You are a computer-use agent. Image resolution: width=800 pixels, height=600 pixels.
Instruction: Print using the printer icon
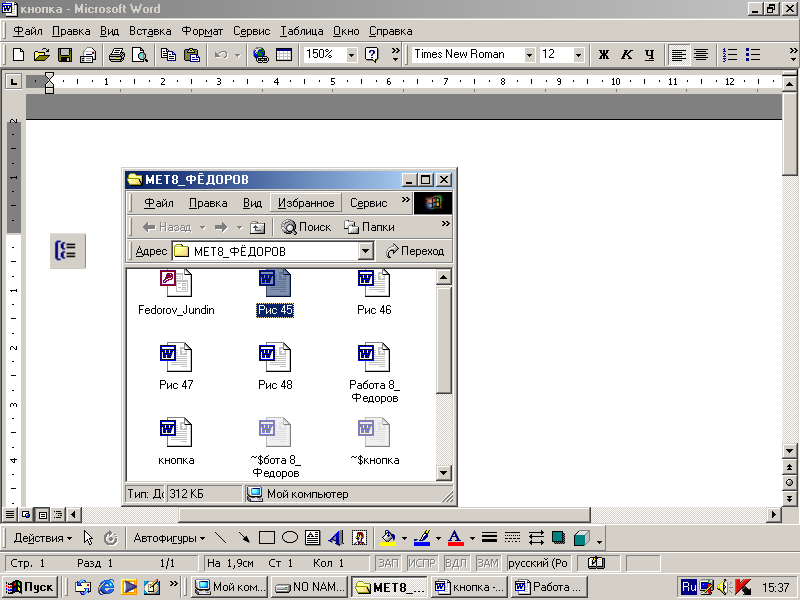click(x=117, y=55)
